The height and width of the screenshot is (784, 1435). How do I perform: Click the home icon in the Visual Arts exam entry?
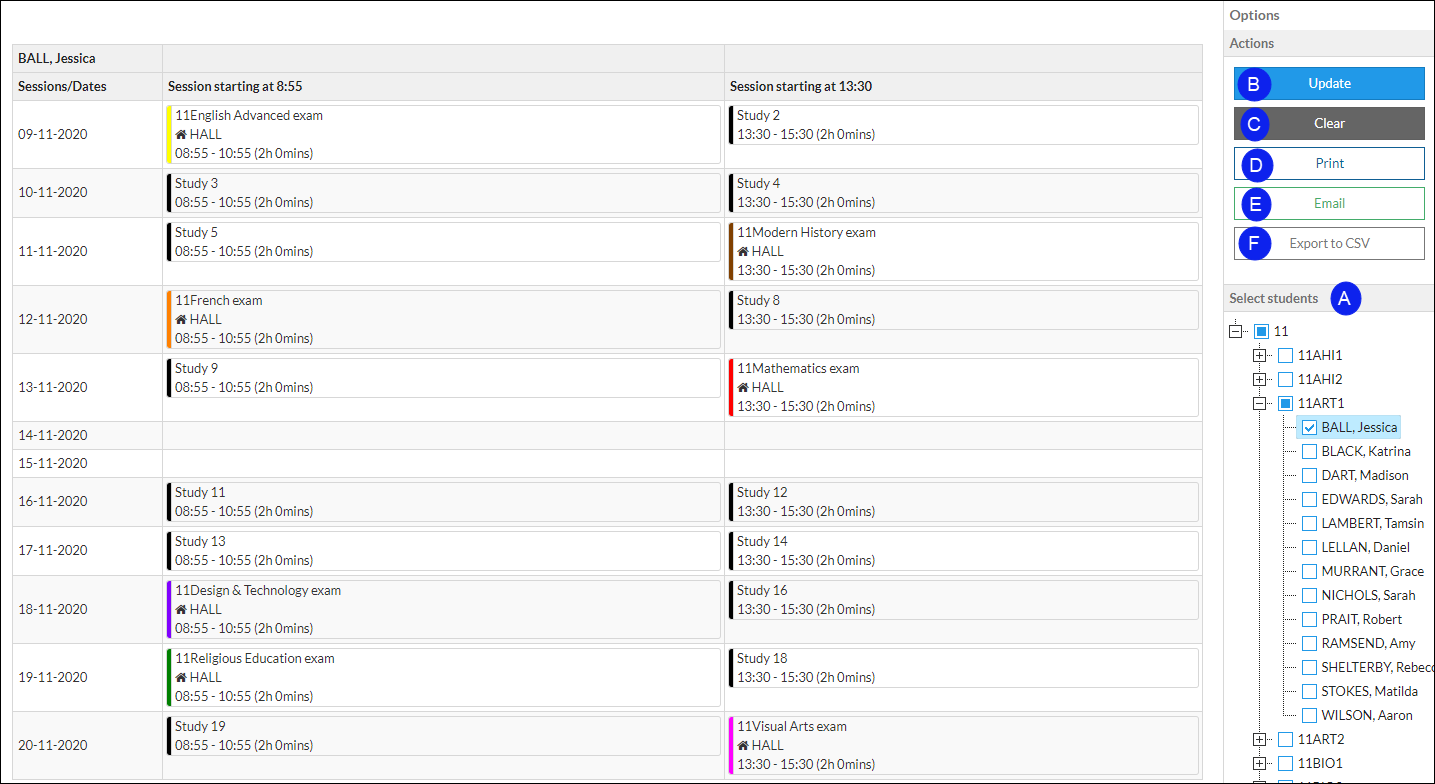pyautogui.click(x=743, y=745)
